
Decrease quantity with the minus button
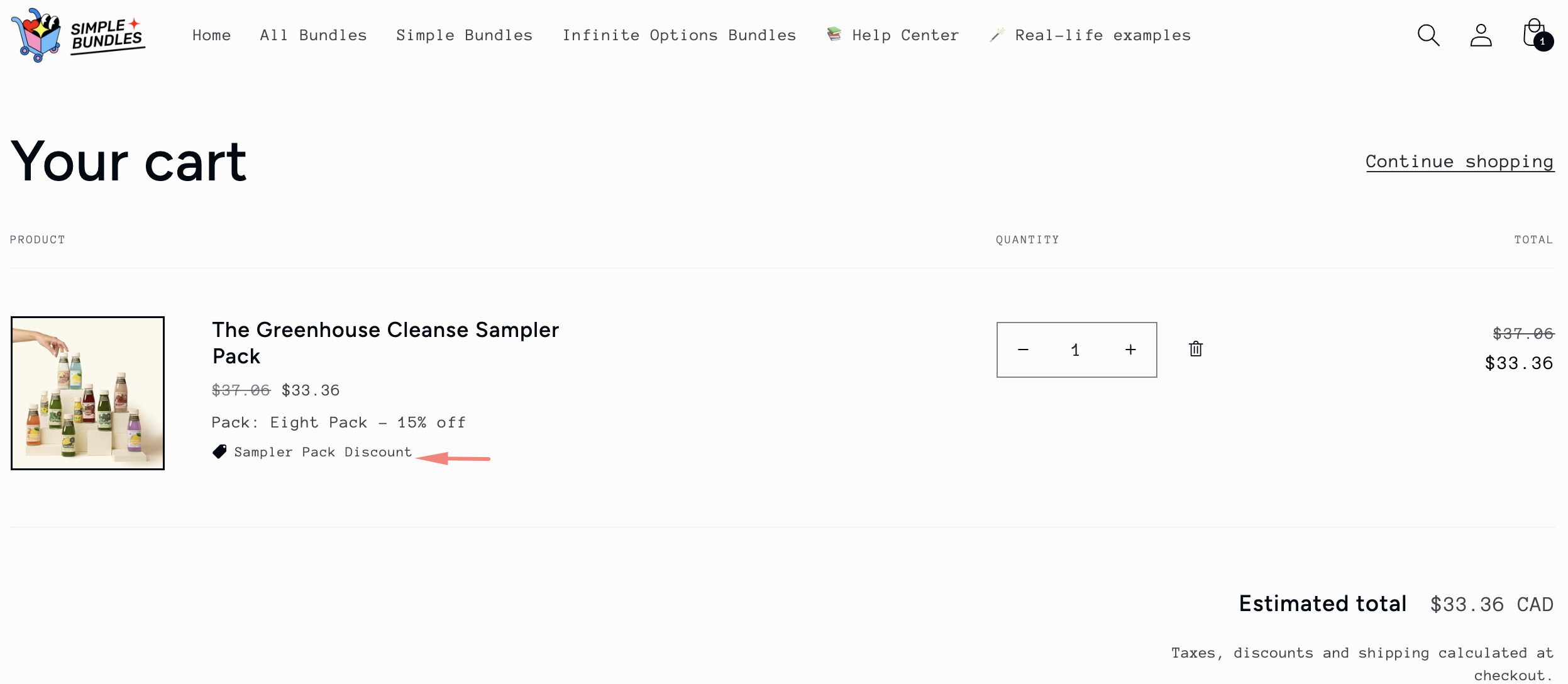(x=1023, y=350)
